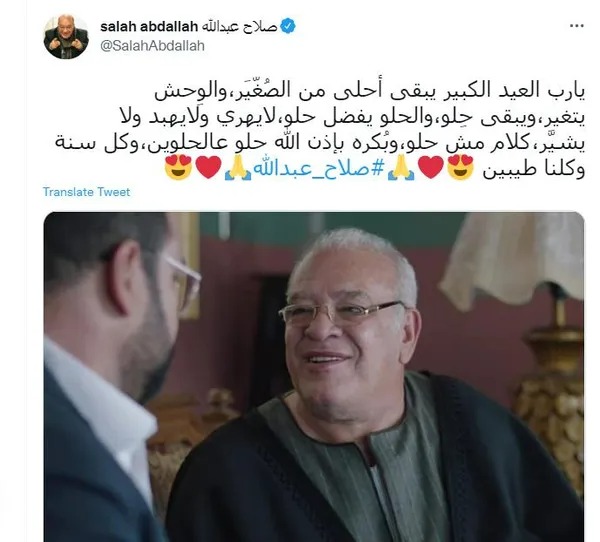Viewport: 600px width, 542px height.
Task: Click the tweet text وكلنا طيبين
Action: 533,168
